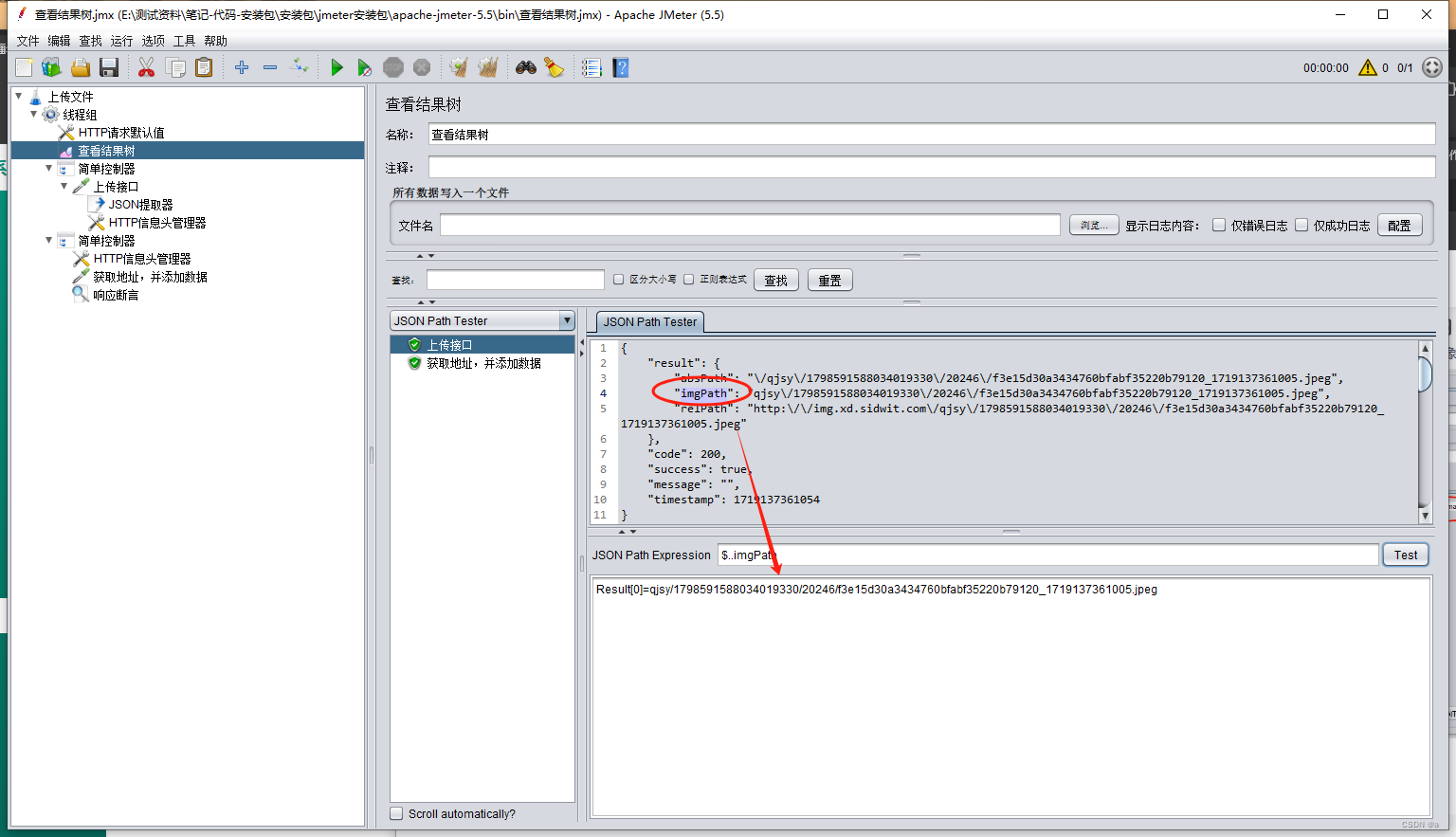Collapse the 线程组 tree node
The height and width of the screenshot is (837, 1456).
point(34,114)
